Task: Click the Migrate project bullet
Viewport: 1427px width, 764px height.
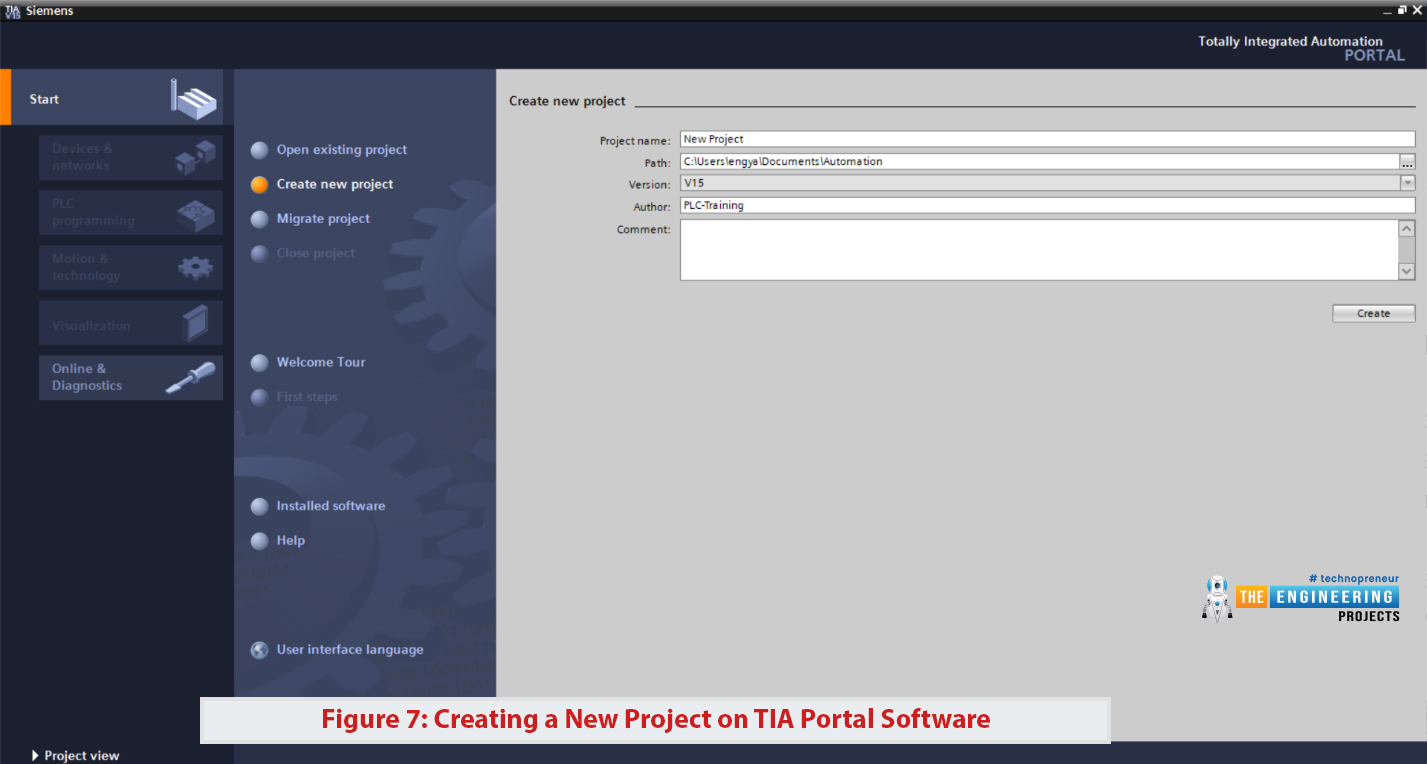Action: [260, 219]
